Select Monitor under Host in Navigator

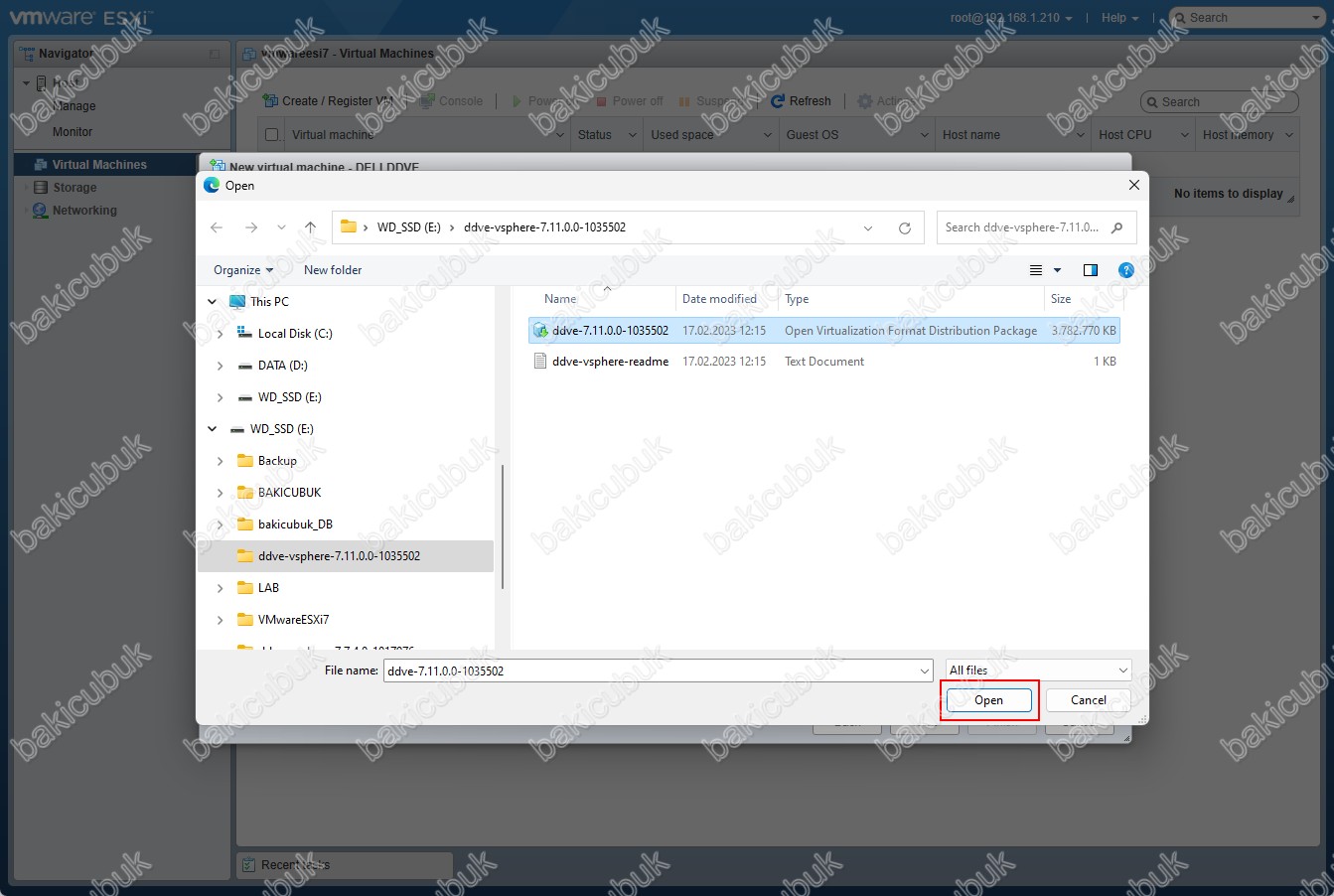pos(73,132)
